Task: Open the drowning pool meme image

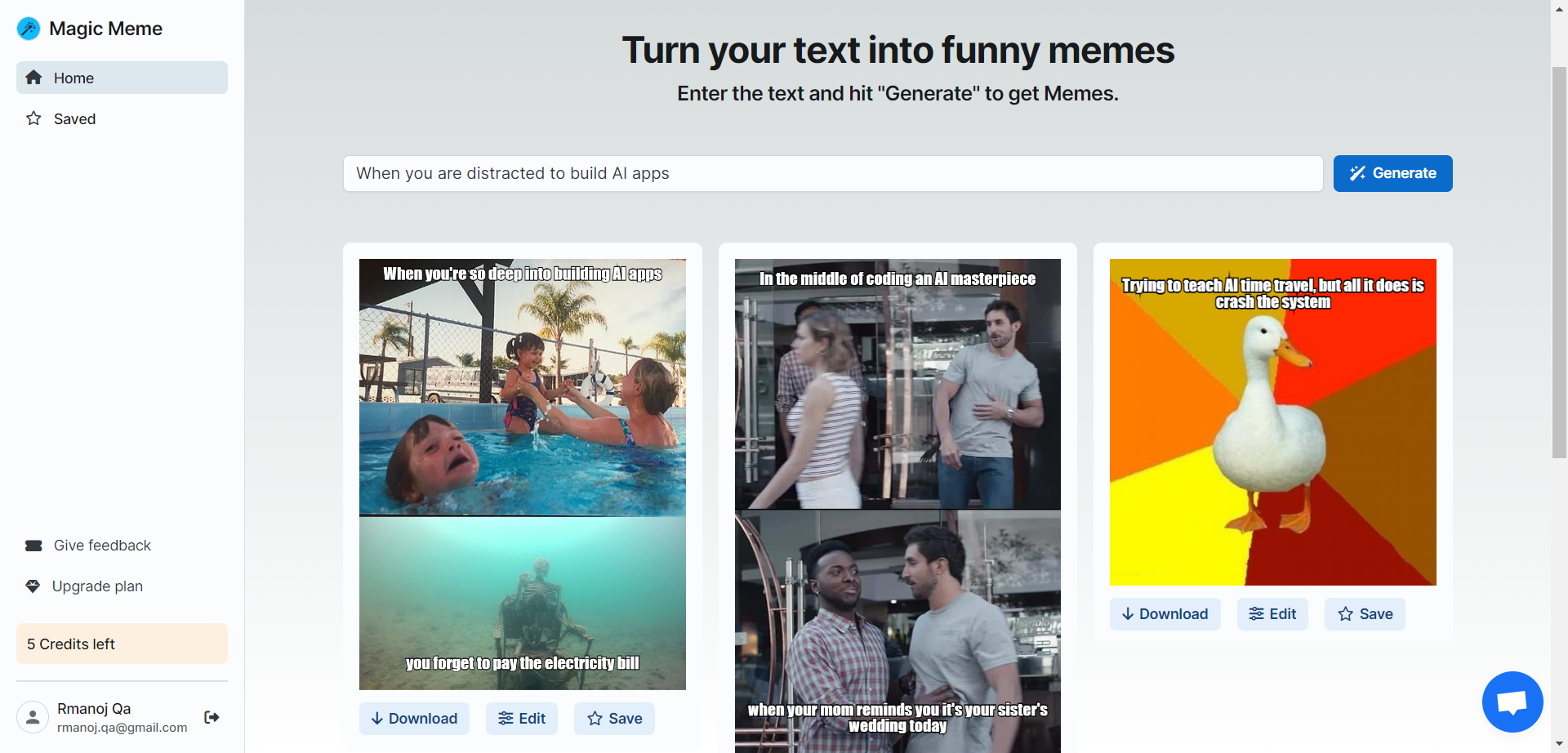Action: tap(523, 475)
